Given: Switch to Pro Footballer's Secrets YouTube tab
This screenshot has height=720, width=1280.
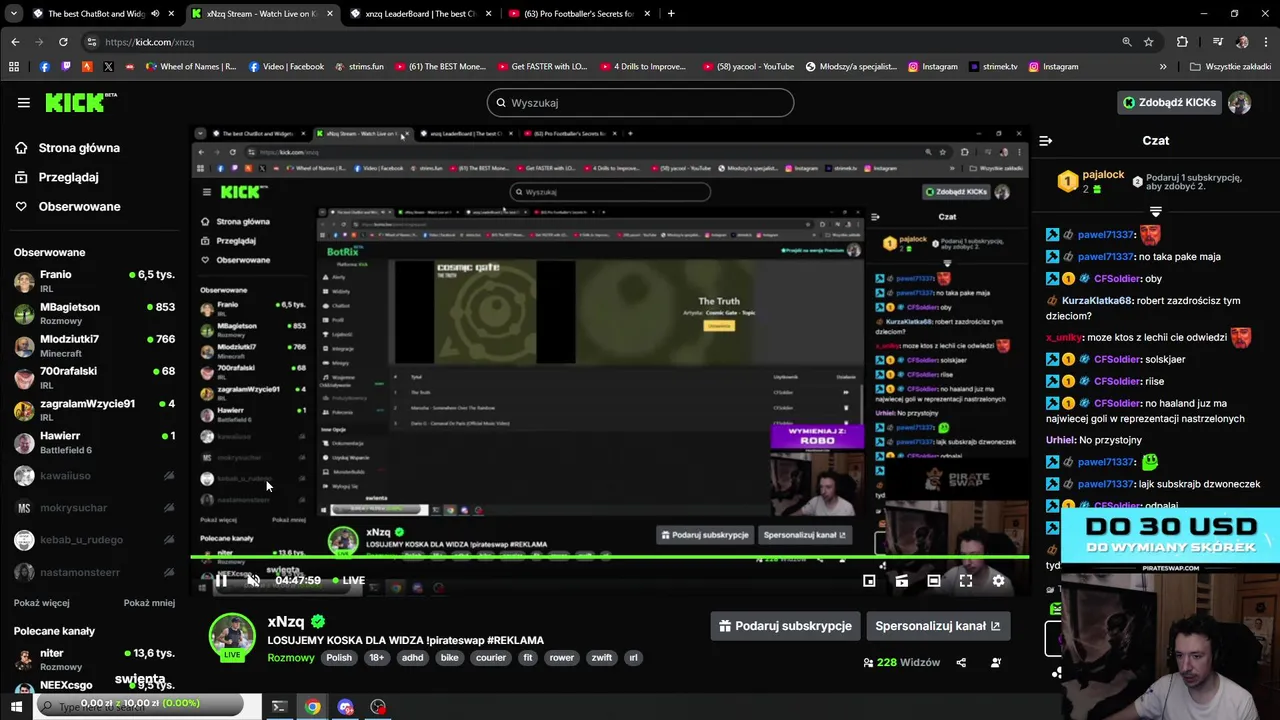Looking at the screenshot, I should pos(578,14).
